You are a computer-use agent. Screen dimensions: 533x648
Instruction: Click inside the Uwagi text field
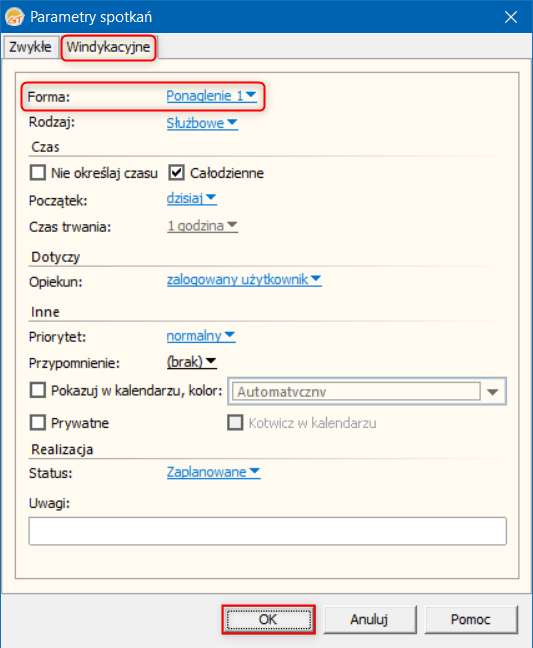(267, 531)
